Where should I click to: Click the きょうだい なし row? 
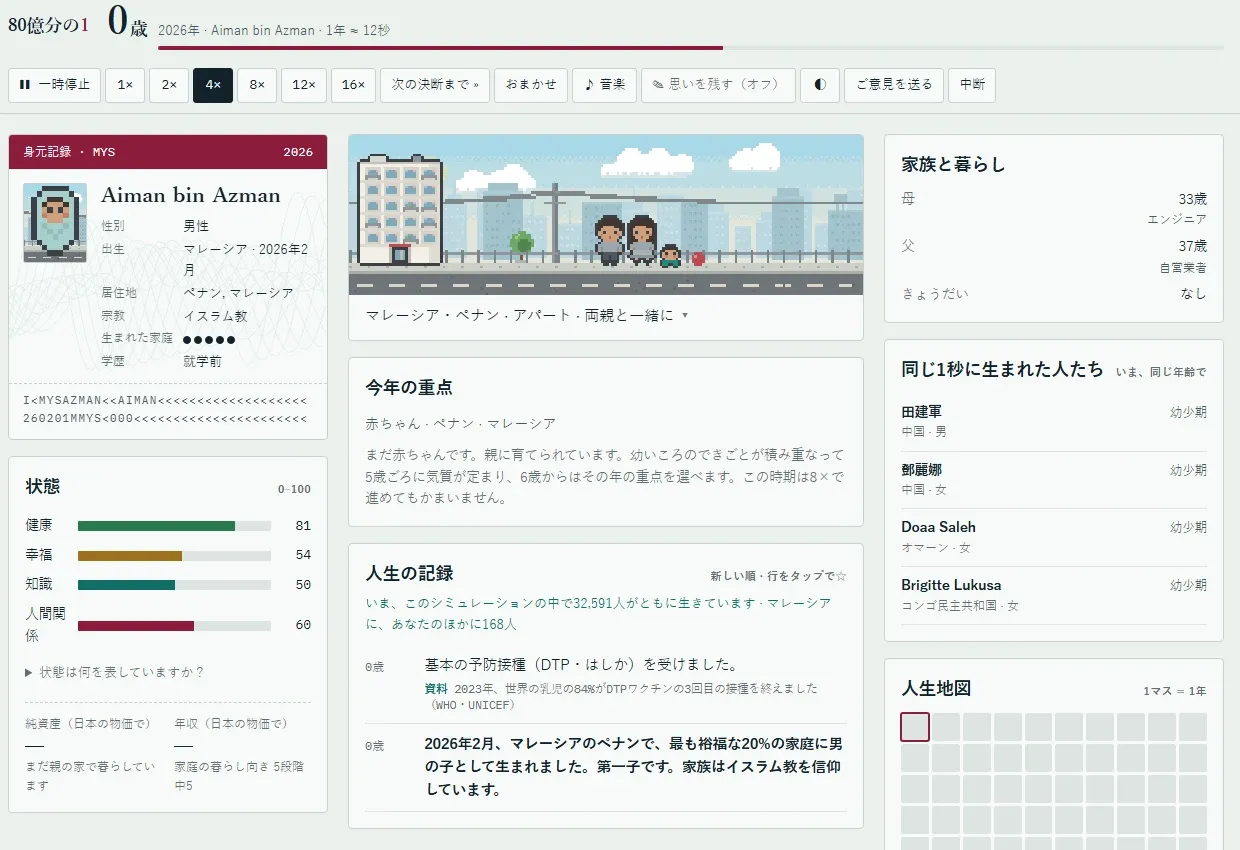(1054, 294)
